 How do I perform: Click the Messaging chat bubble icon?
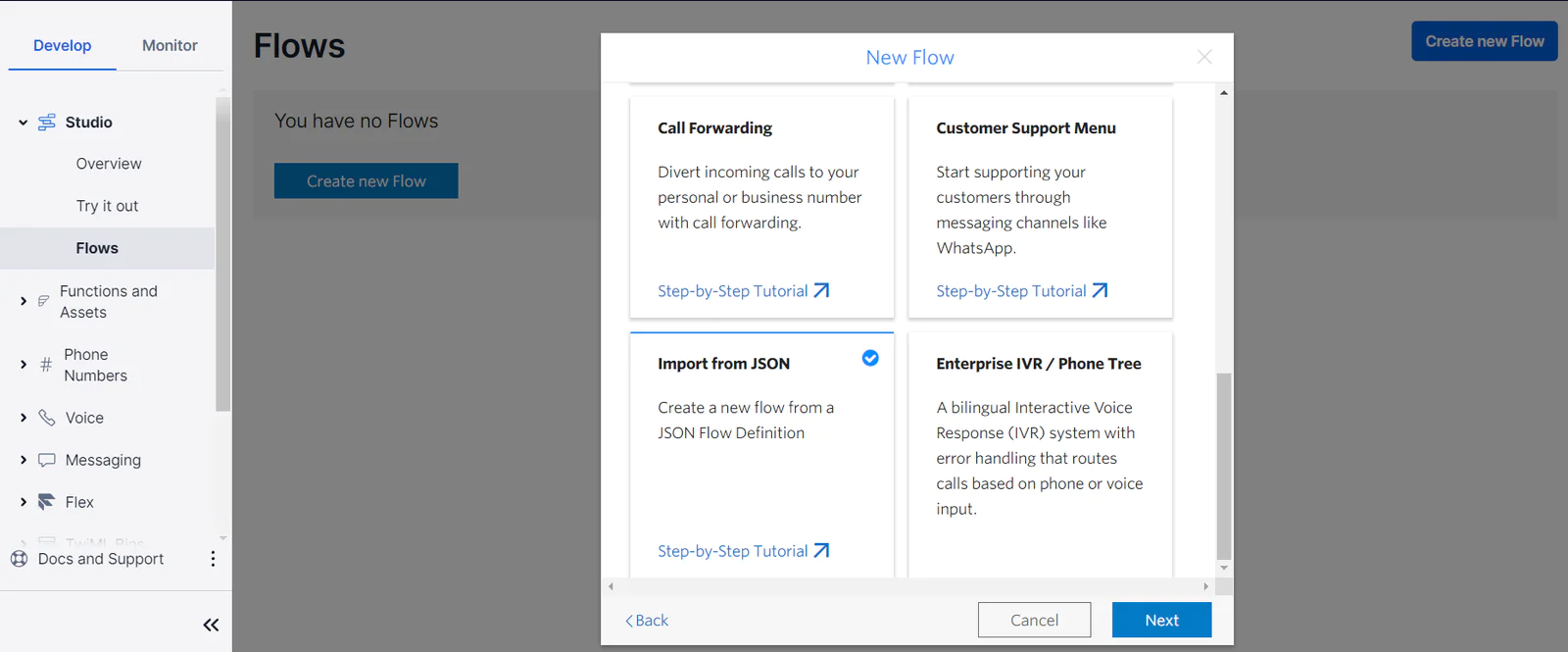point(46,460)
